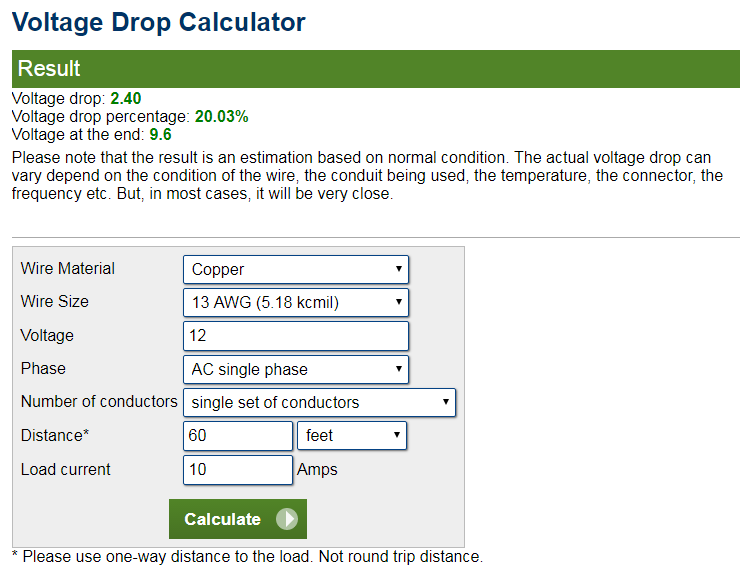
Task: Select the Load current input box
Action: [238, 470]
